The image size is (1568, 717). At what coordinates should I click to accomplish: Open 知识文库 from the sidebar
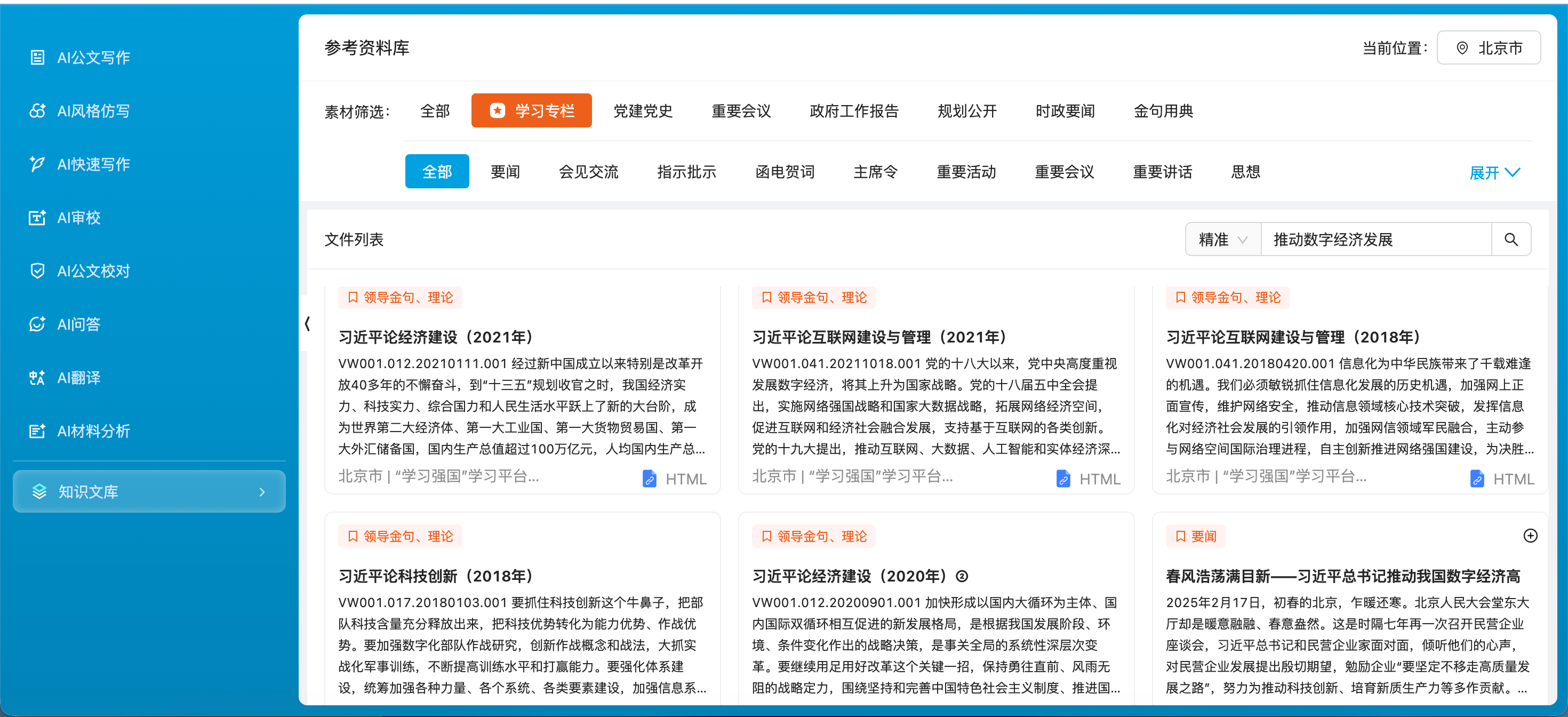(87, 491)
